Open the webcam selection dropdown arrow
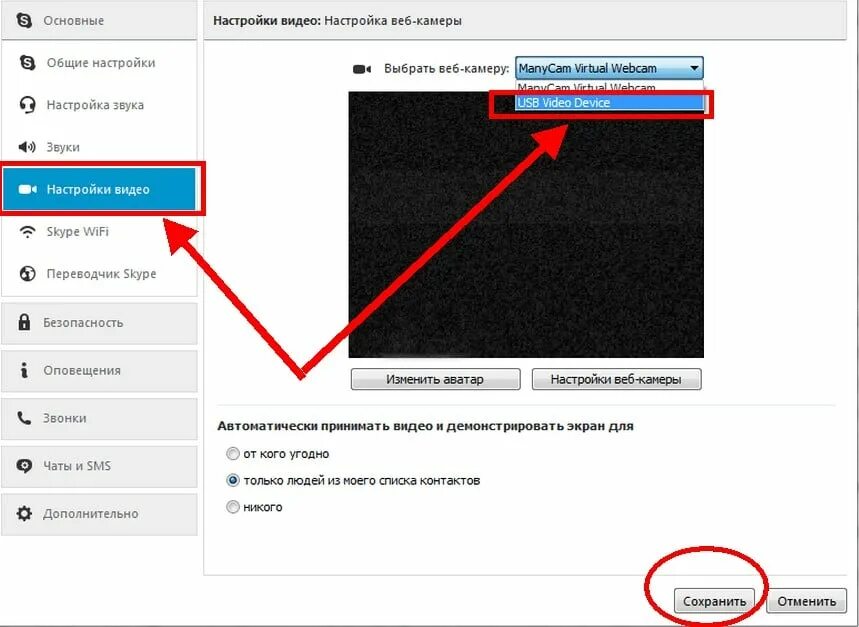 click(x=694, y=68)
